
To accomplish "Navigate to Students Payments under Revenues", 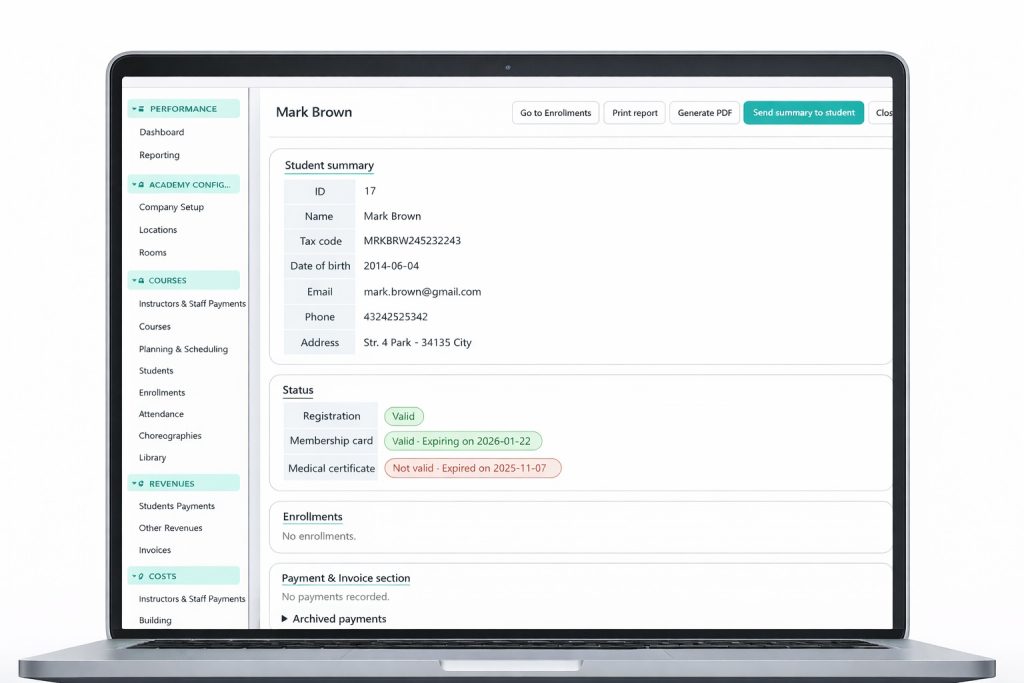I will 177,506.
